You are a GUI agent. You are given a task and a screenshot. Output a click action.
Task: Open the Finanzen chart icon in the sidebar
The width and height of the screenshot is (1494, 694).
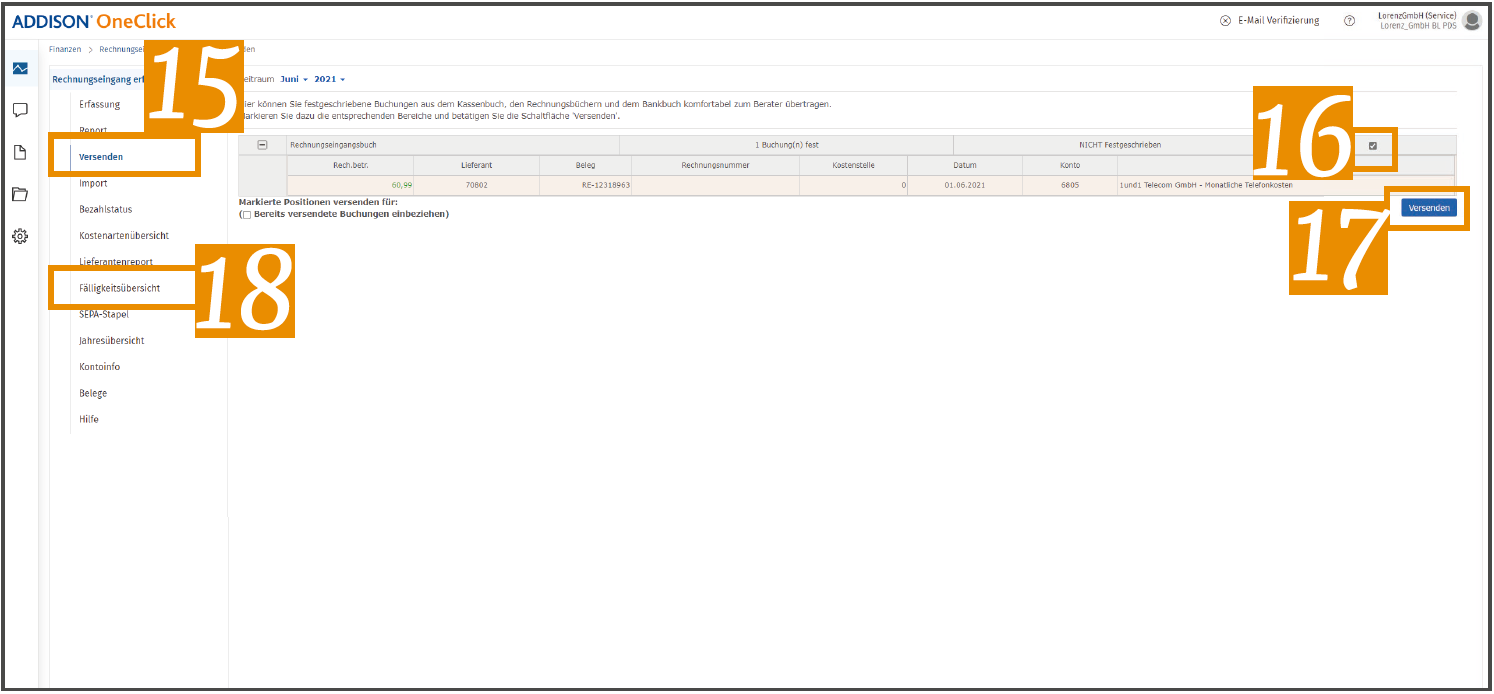tap(20, 68)
